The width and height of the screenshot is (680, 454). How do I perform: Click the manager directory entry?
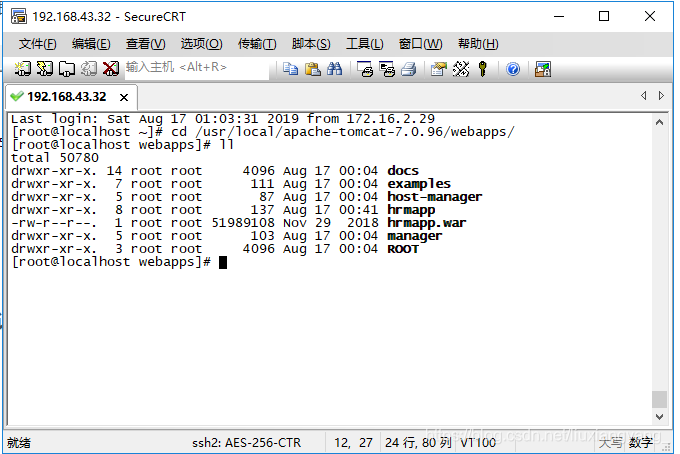pyautogui.click(x=415, y=236)
